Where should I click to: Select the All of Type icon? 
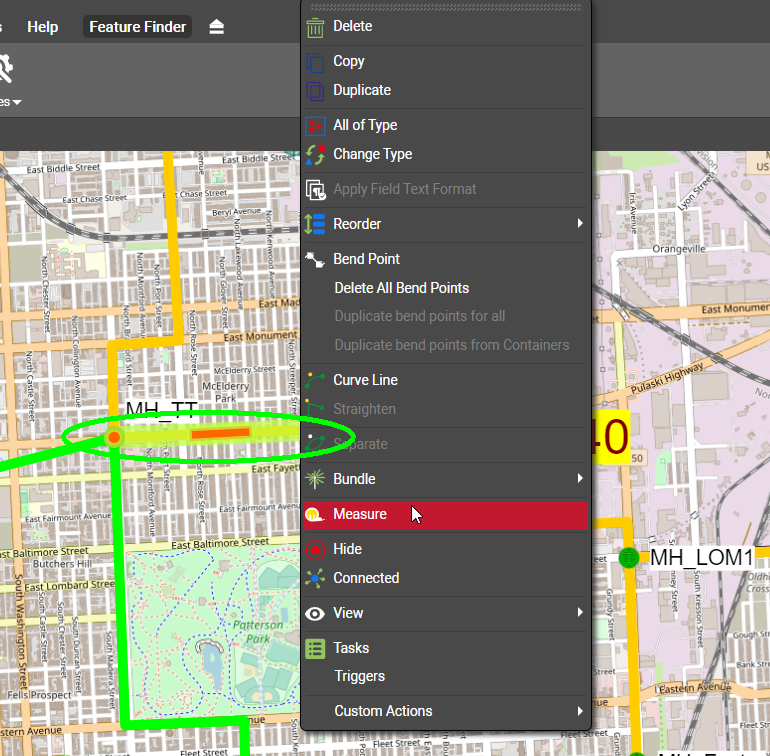point(315,126)
